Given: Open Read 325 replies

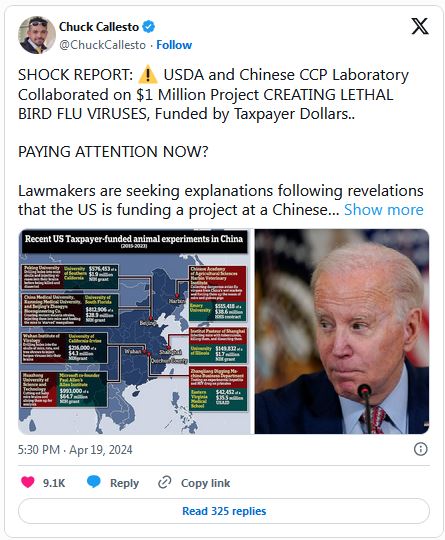Looking at the screenshot, I should 224,511.
